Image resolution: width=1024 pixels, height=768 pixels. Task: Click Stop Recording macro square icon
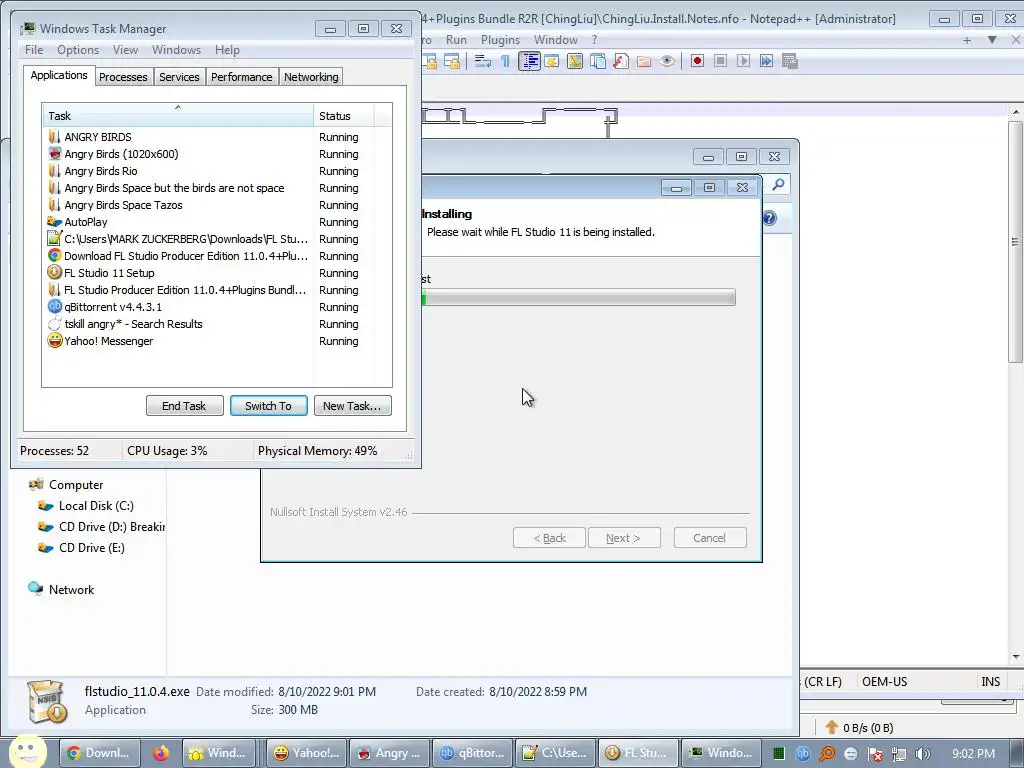pos(720,61)
